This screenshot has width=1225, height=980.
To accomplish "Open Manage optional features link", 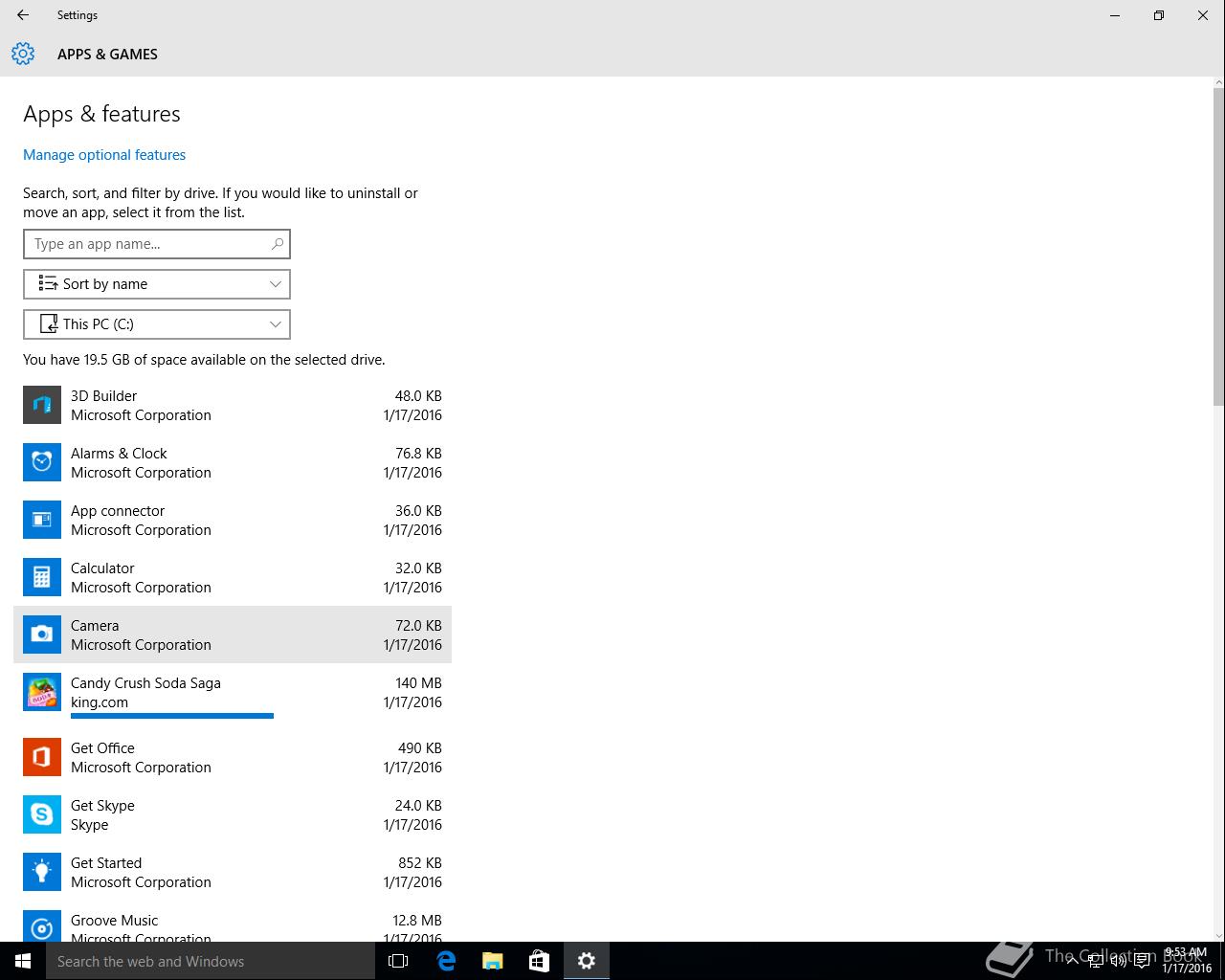I will (x=104, y=155).
